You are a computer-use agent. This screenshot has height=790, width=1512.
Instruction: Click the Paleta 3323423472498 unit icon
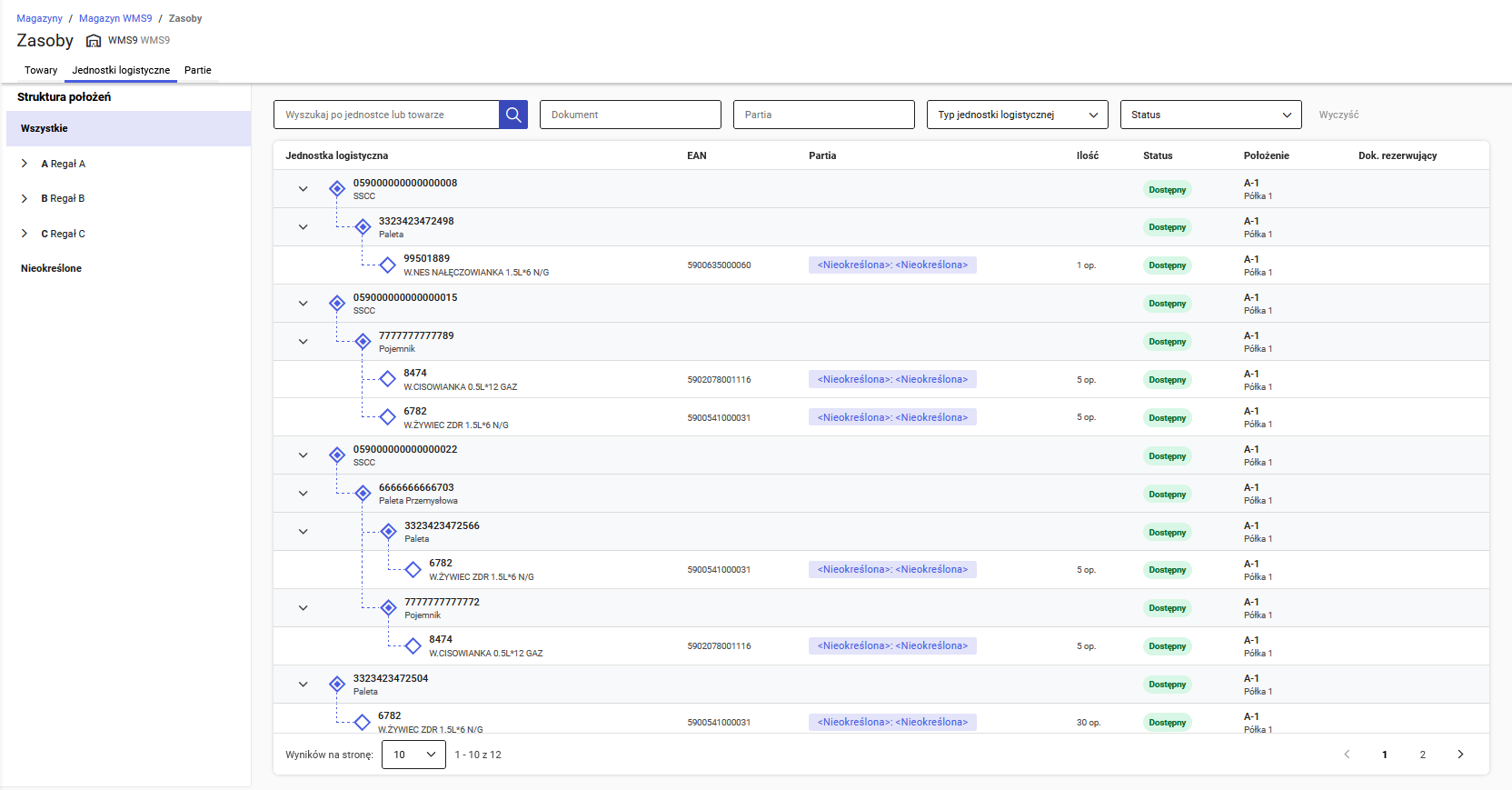(363, 227)
